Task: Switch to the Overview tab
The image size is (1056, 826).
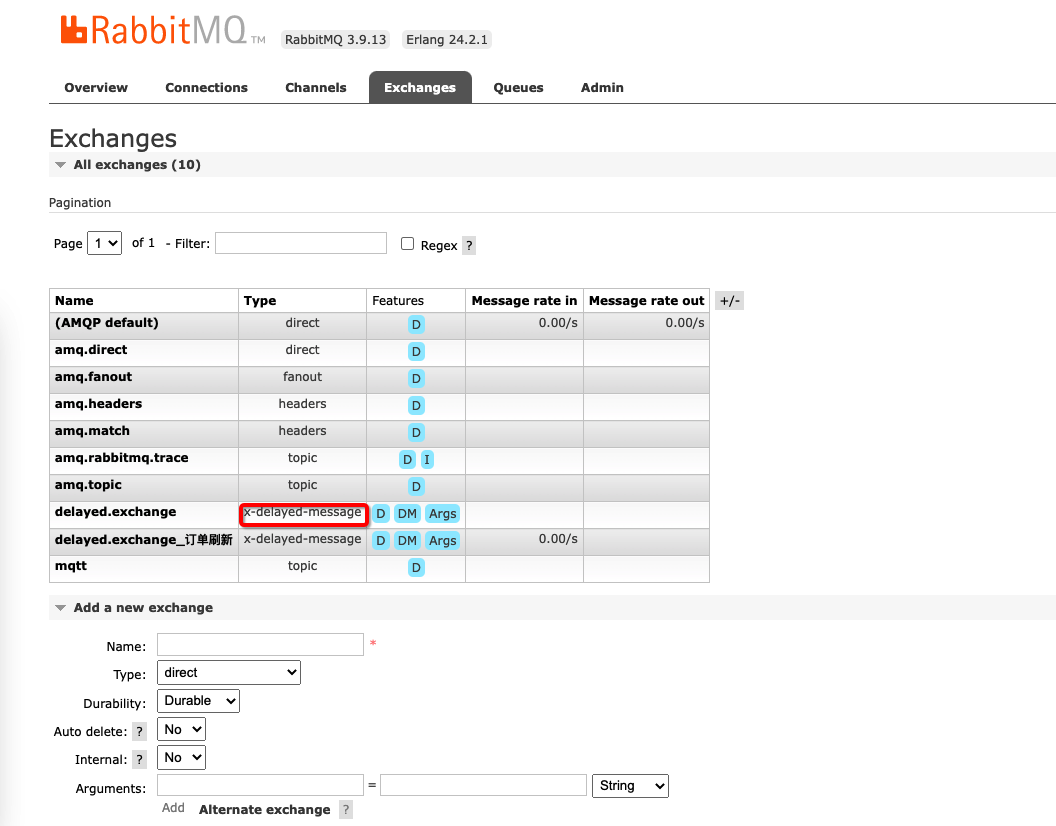Action: (96, 88)
